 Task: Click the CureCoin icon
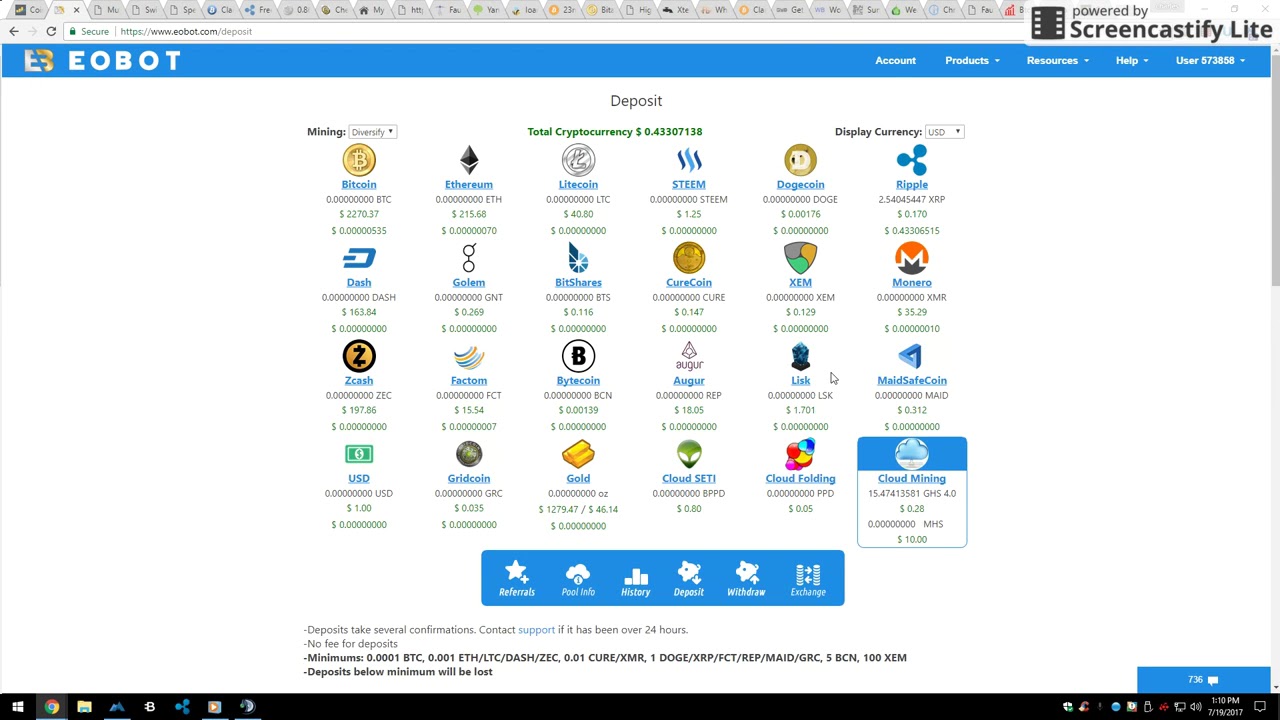click(689, 258)
